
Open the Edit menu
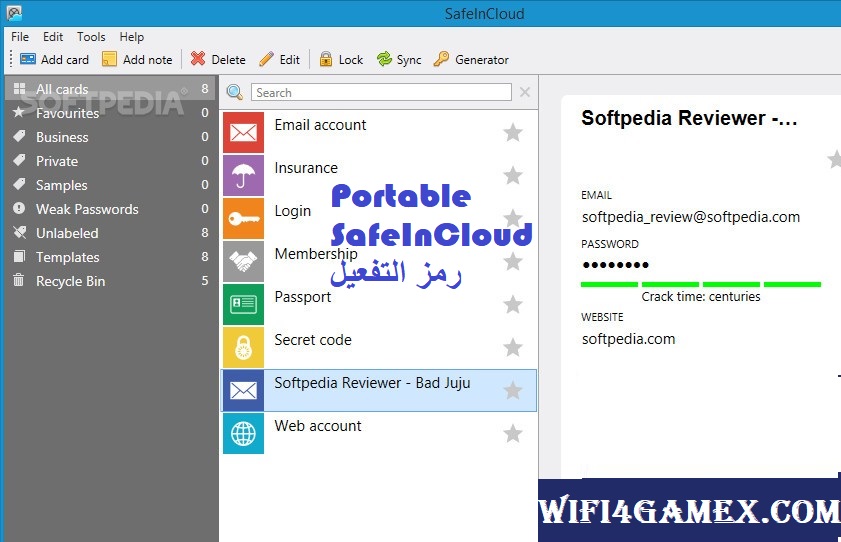click(x=53, y=37)
